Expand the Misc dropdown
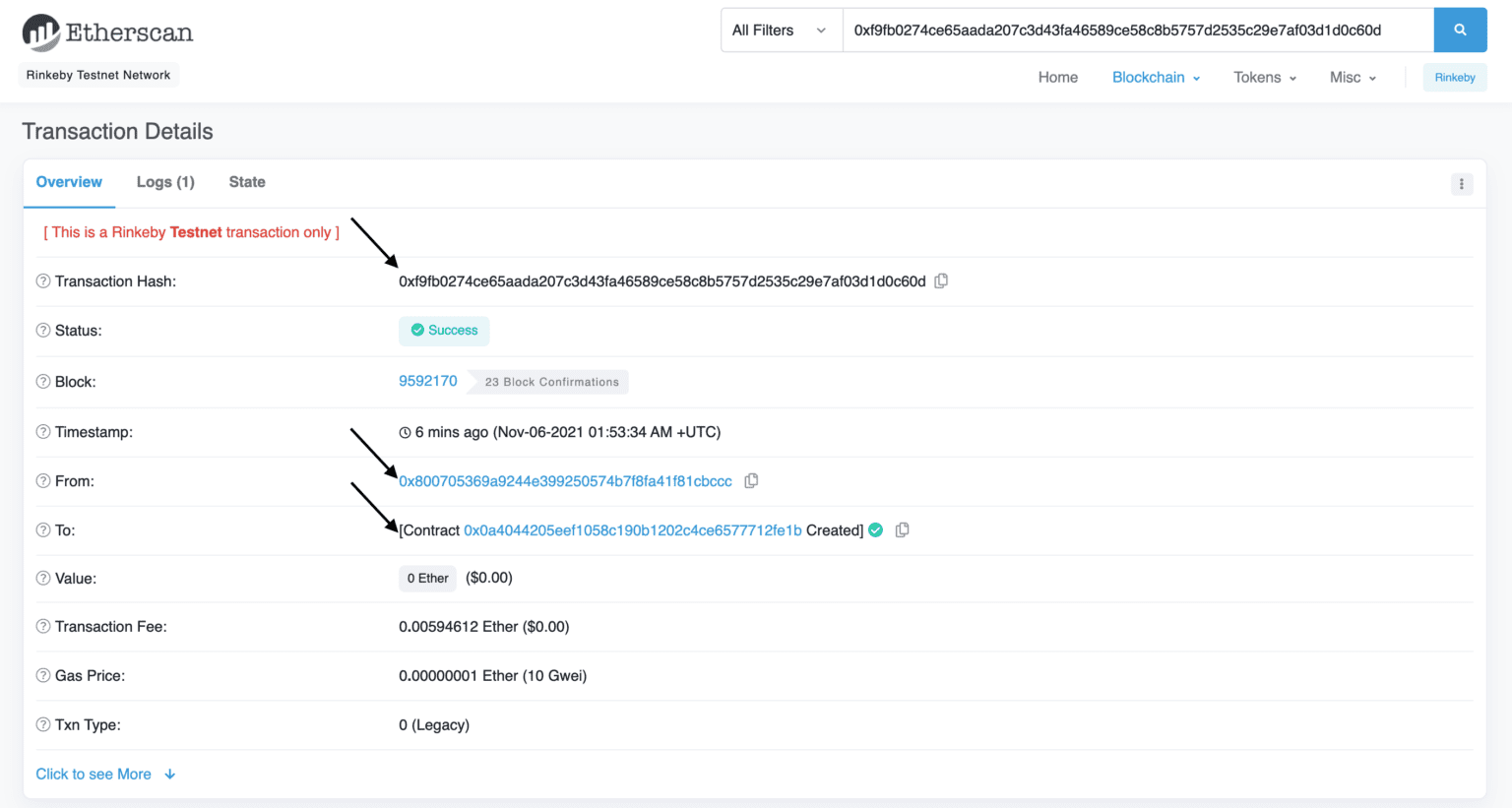The image size is (1512, 808). tap(1353, 77)
